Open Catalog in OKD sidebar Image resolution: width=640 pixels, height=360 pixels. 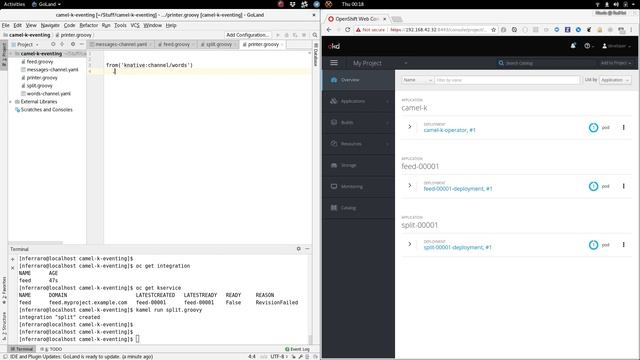tap(358, 208)
